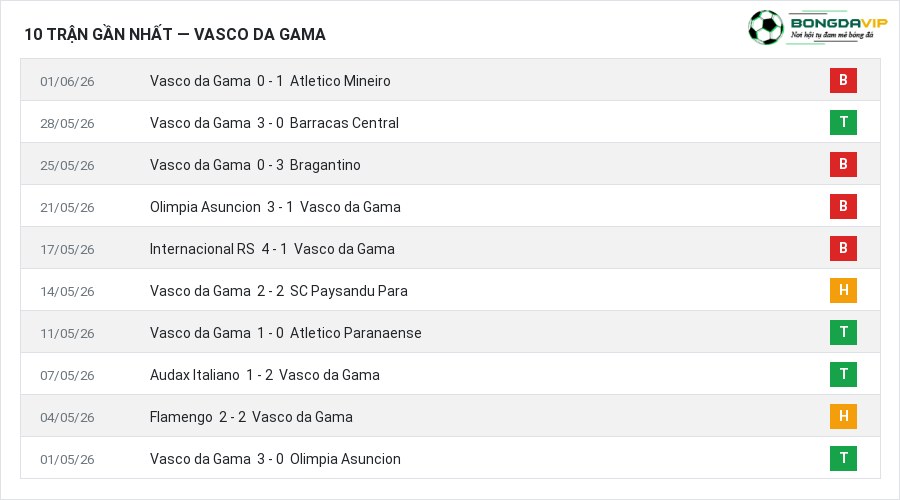Screen dimensions: 900x500
Task: Click the green T badge for Audax Italiano match
Action: click(843, 374)
